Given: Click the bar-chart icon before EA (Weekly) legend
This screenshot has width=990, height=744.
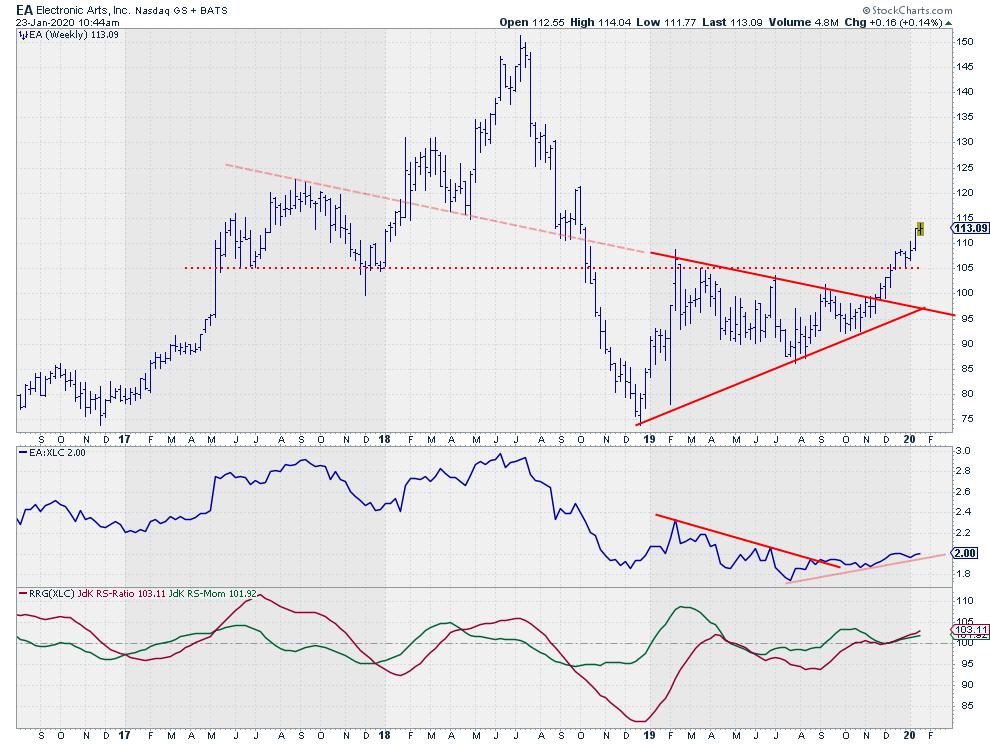Looking at the screenshot, I should coord(23,35).
